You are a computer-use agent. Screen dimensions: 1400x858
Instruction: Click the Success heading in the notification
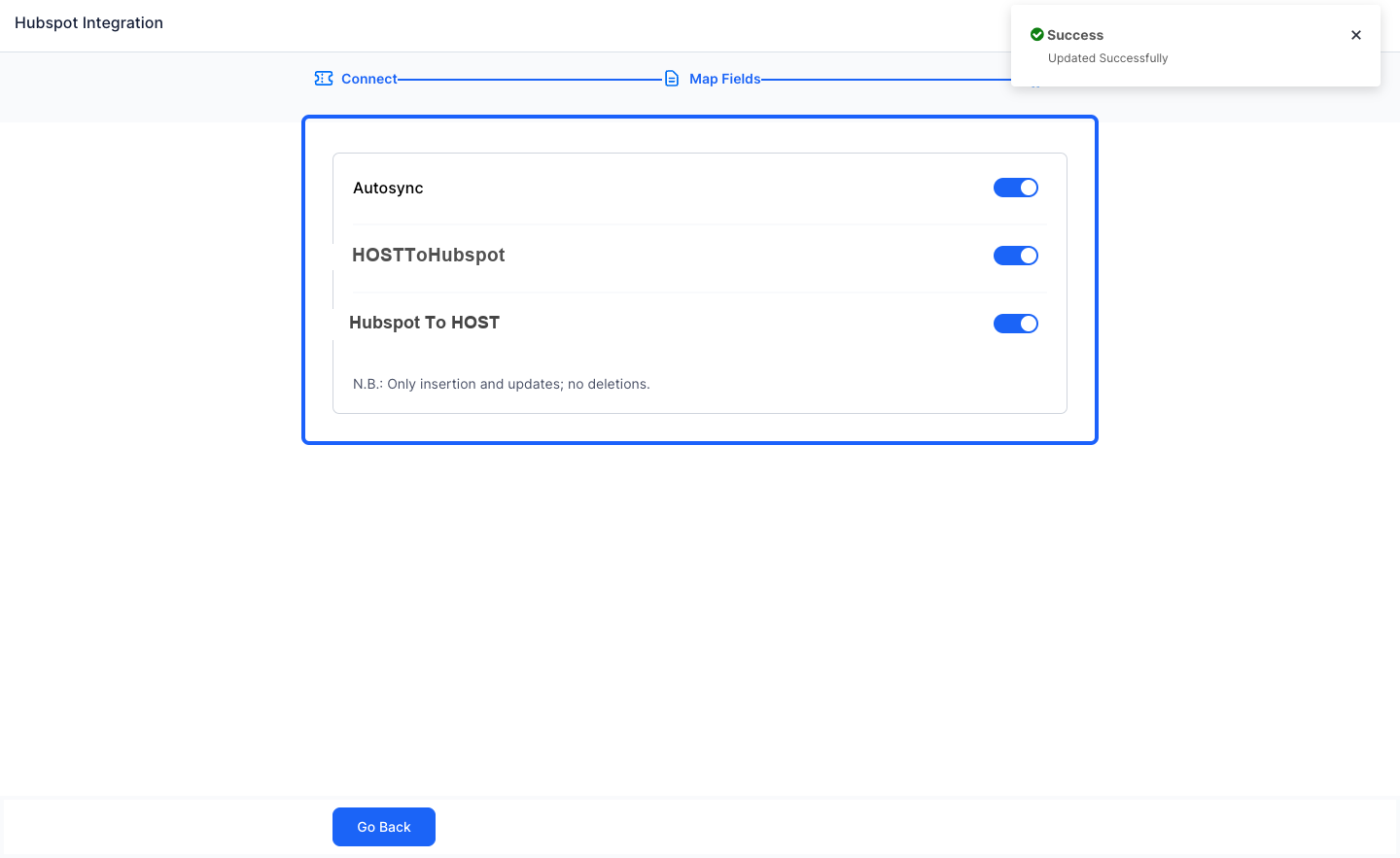1075,35
